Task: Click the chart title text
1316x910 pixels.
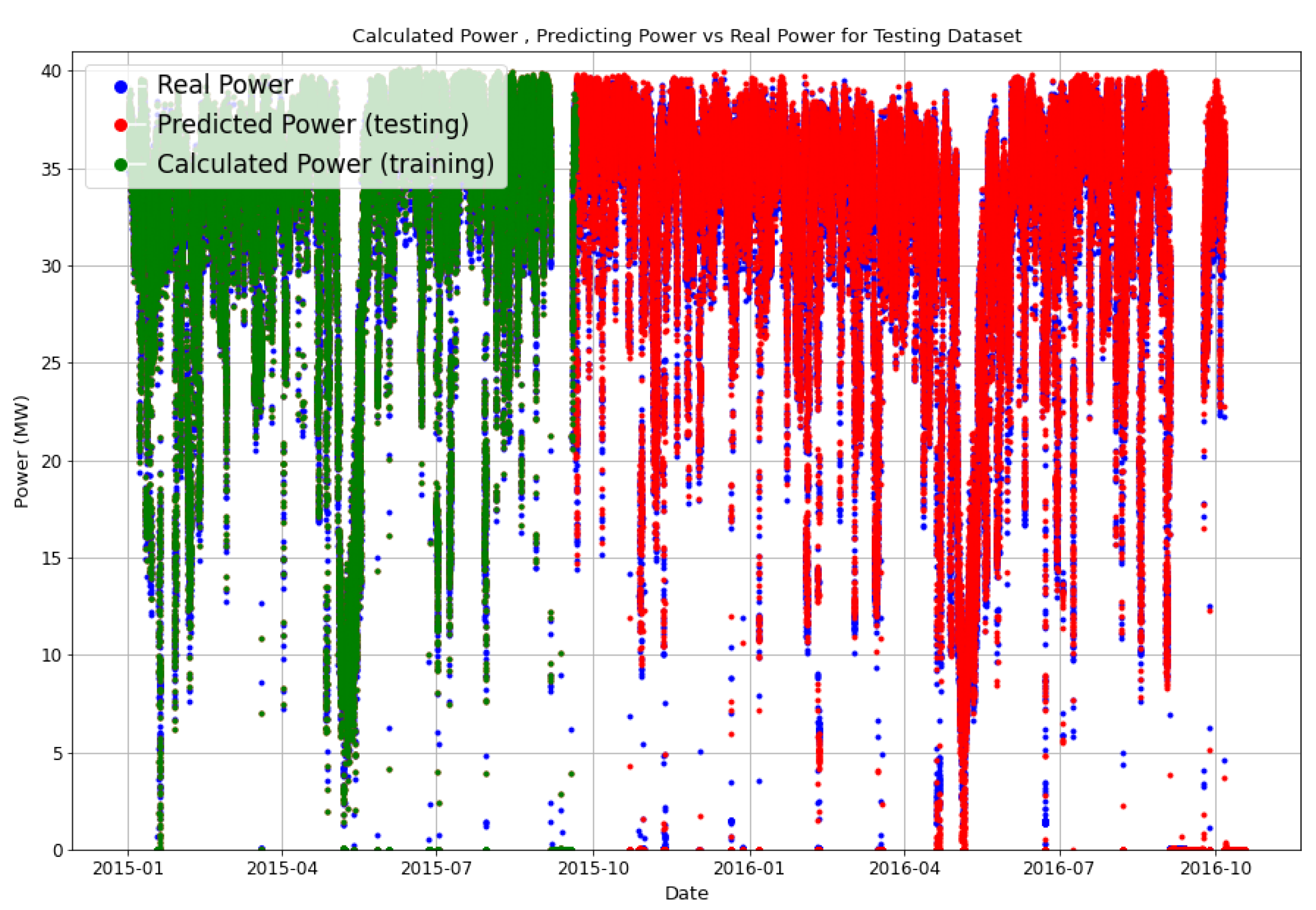Action: point(686,36)
